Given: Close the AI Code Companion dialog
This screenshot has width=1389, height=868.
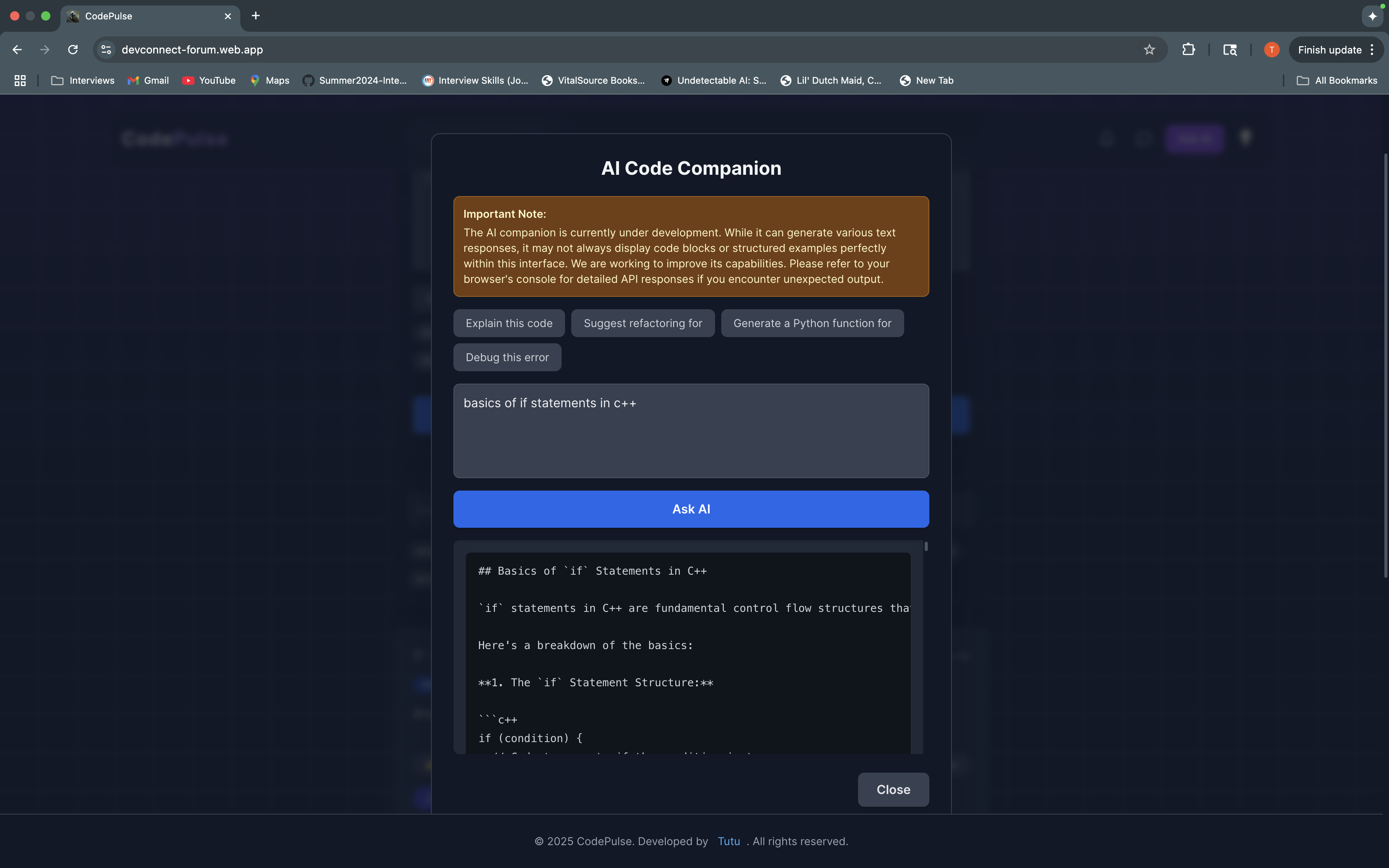Looking at the screenshot, I should tap(893, 789).
